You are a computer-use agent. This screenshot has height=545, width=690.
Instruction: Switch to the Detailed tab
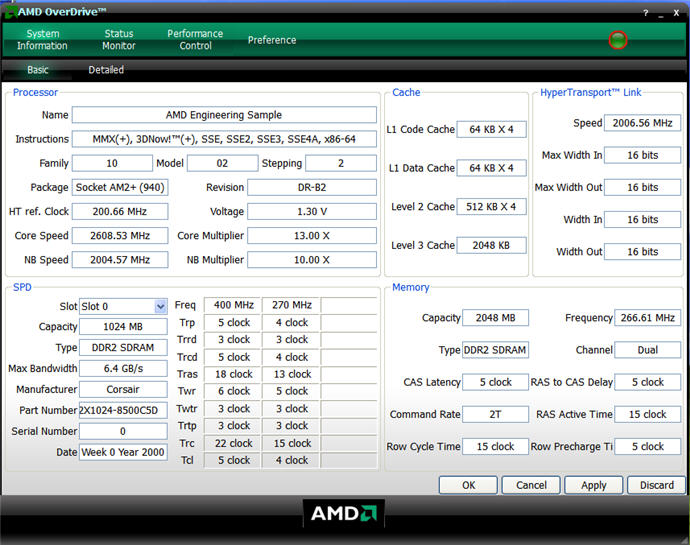point(106,70)
